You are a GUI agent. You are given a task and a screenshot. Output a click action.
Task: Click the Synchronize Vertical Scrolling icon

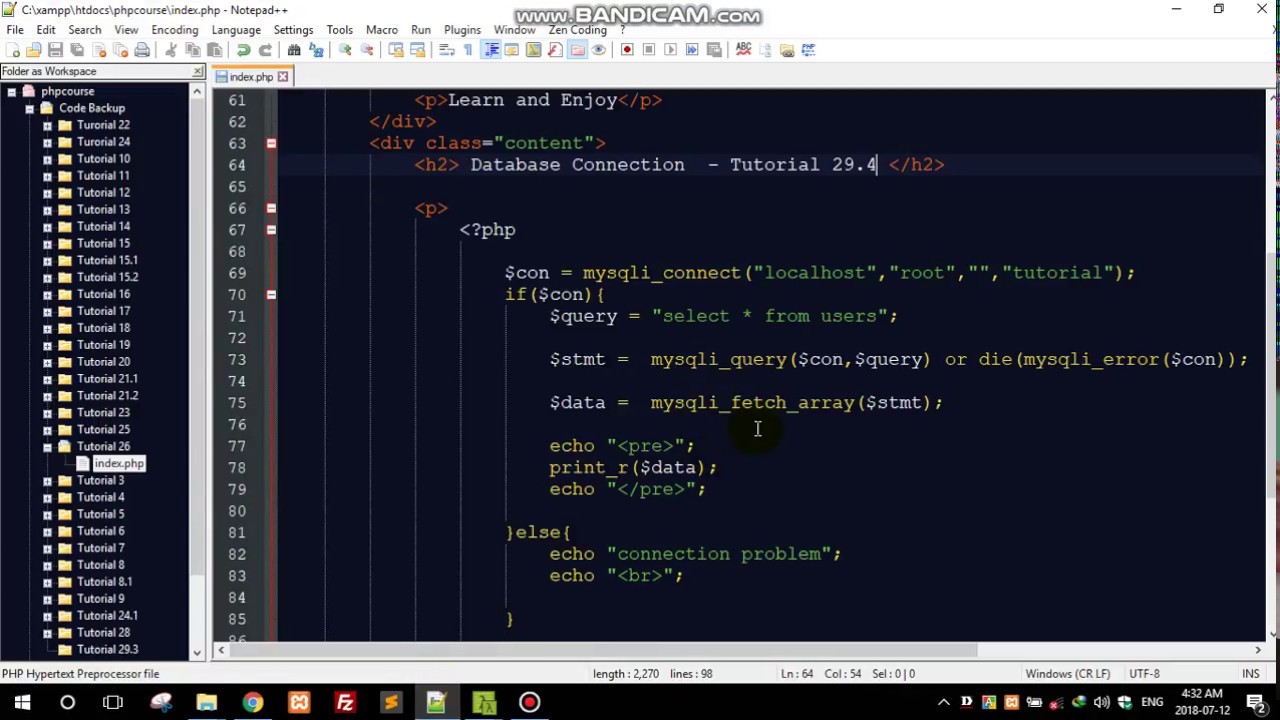[396, 50]
